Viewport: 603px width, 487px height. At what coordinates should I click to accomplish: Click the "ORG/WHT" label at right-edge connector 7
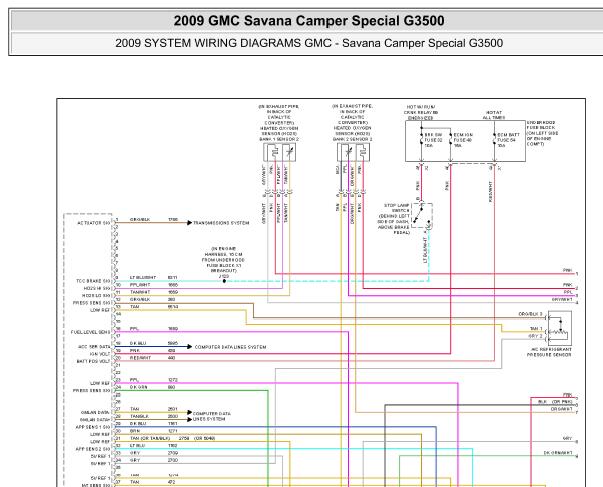561,409
